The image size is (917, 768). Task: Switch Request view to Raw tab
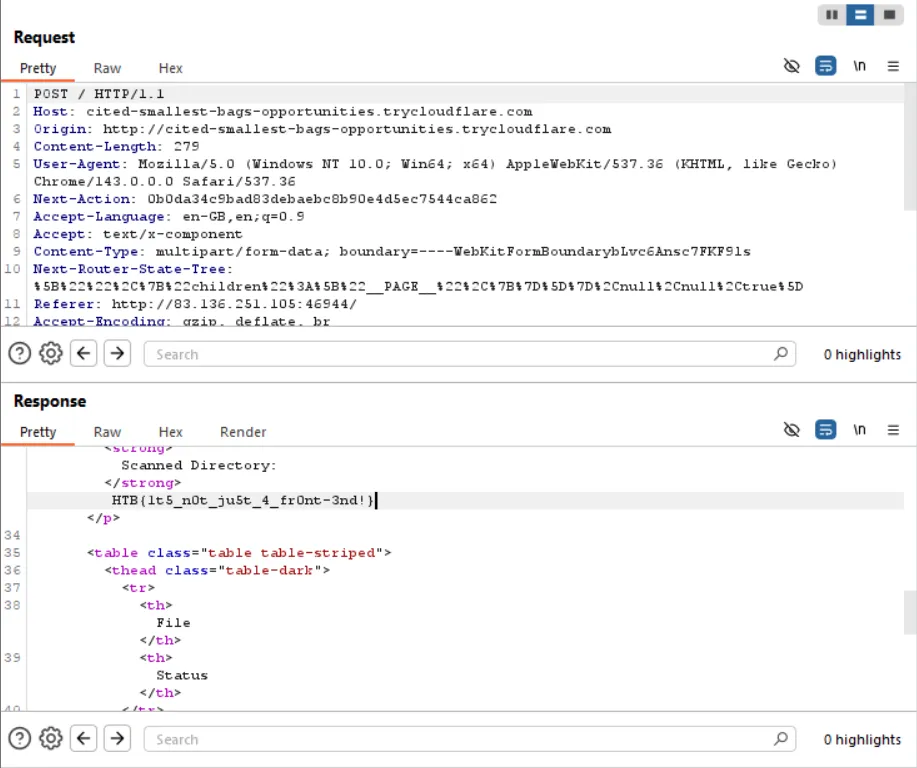[107, 68]
